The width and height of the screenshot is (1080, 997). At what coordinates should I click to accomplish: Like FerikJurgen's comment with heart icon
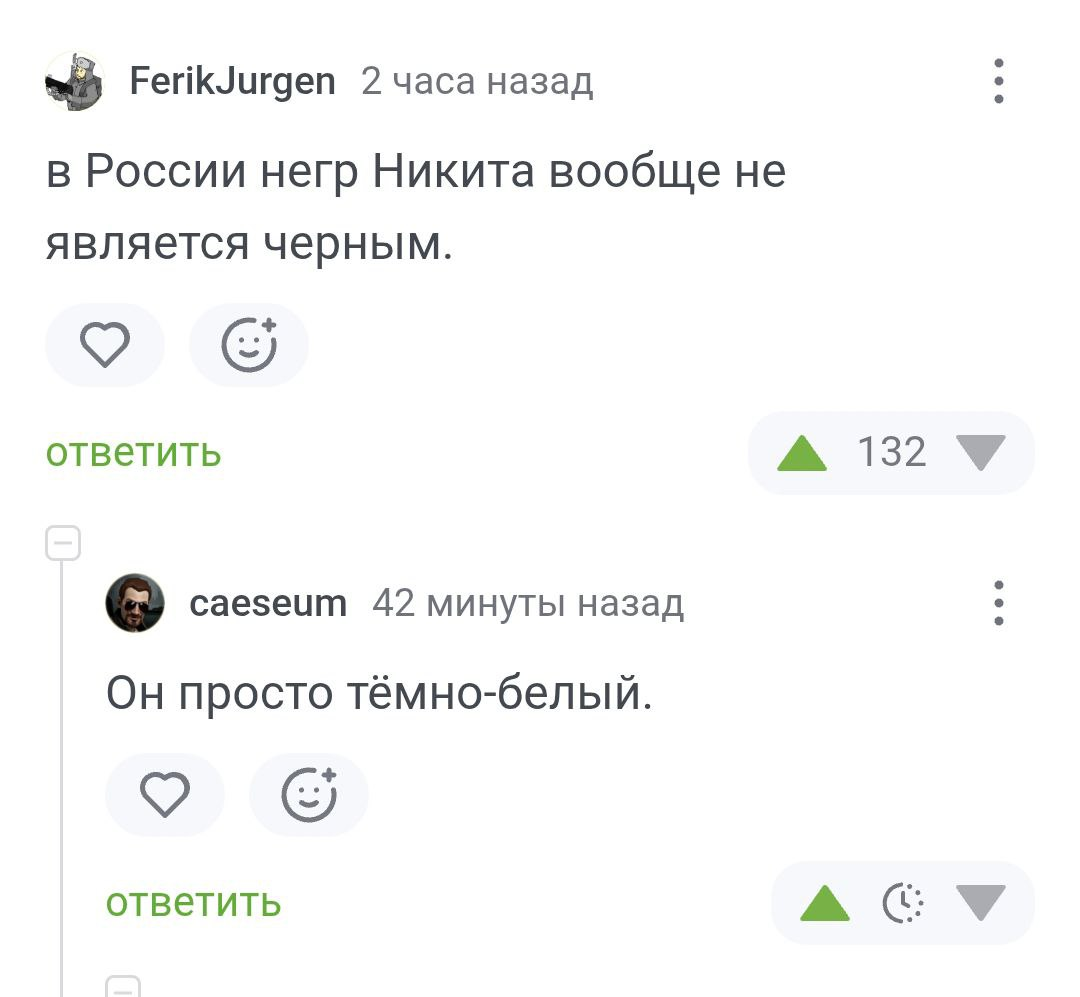coord(104,346)
